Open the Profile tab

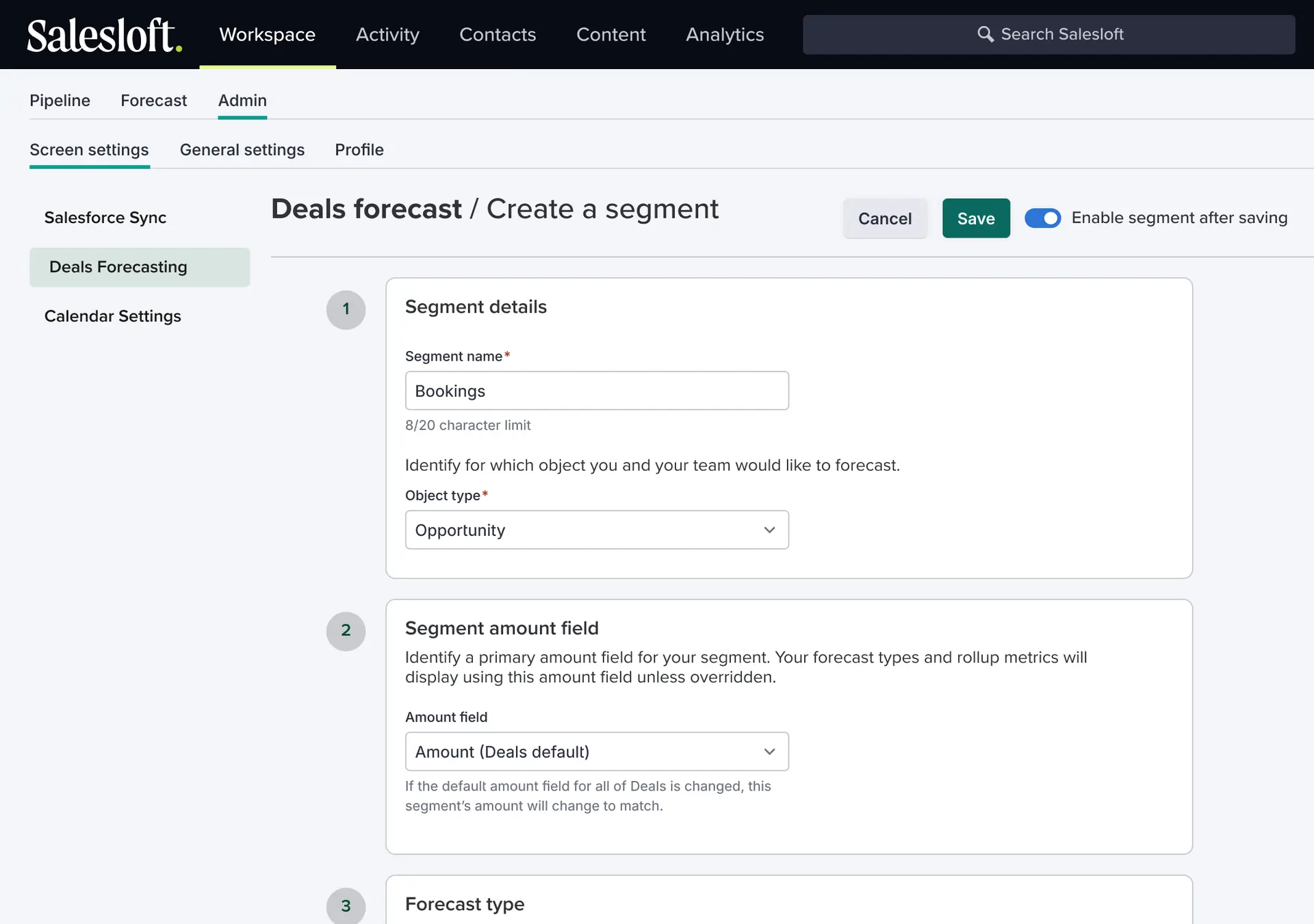pos(359,150)
